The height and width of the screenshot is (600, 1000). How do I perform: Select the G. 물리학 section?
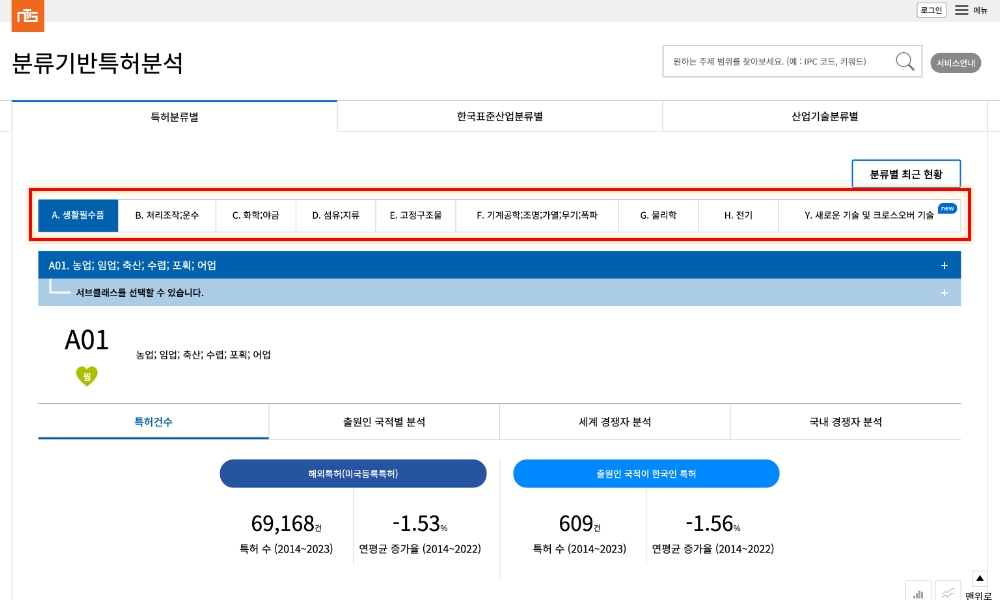pyautogui.click(x=658, y=216)
